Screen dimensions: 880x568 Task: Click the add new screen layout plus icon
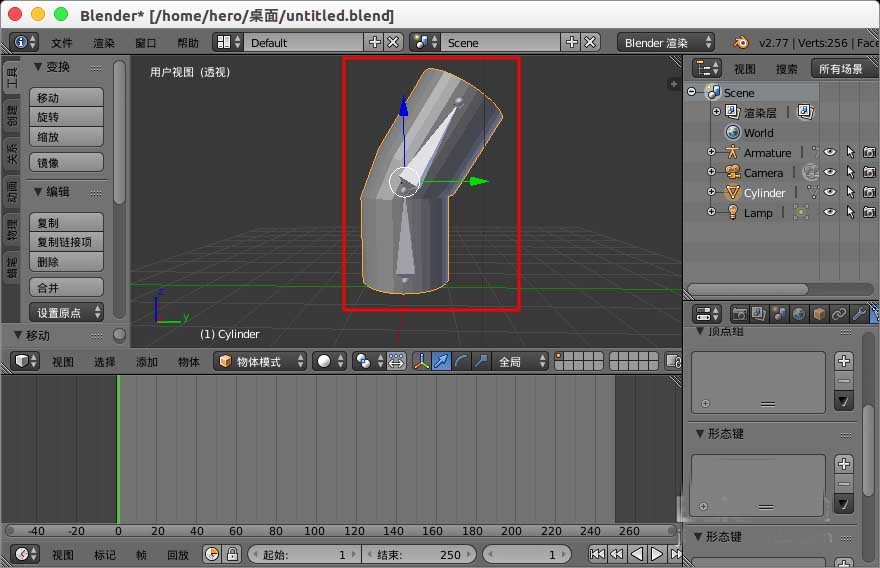(374, 43)
